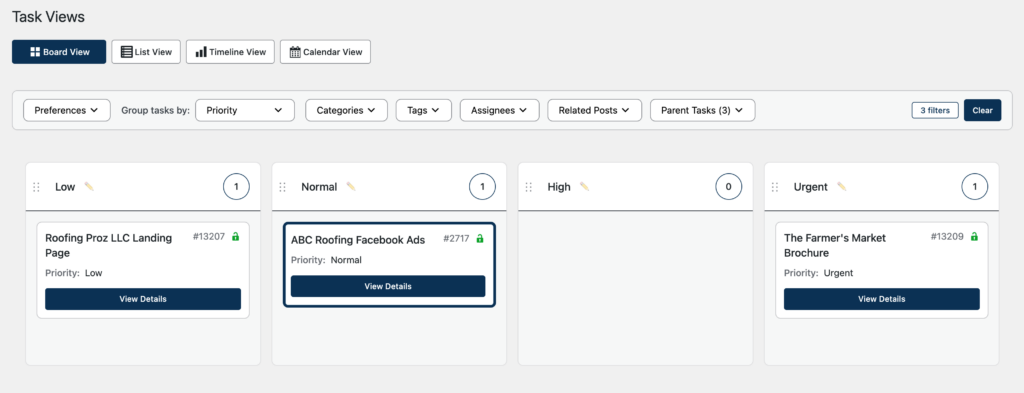Click the ABC Roofing Facebook Ads title
The width and height of the screenshot is (1024, 393).
click(358, 240)
